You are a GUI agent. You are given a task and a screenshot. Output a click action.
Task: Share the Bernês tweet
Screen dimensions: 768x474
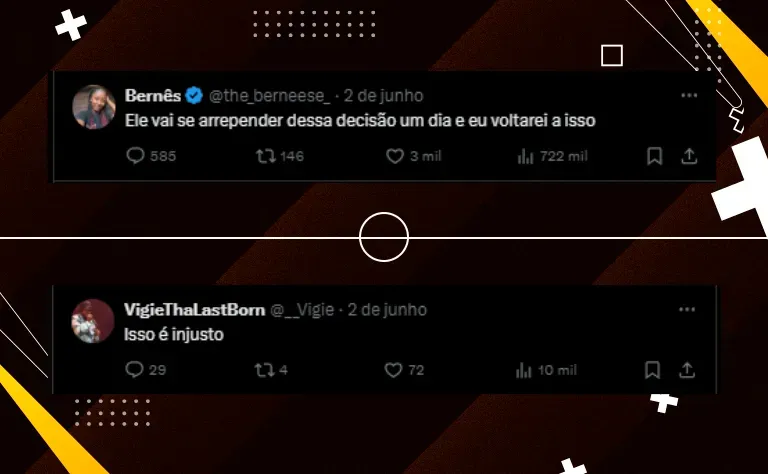click(689, 156)
